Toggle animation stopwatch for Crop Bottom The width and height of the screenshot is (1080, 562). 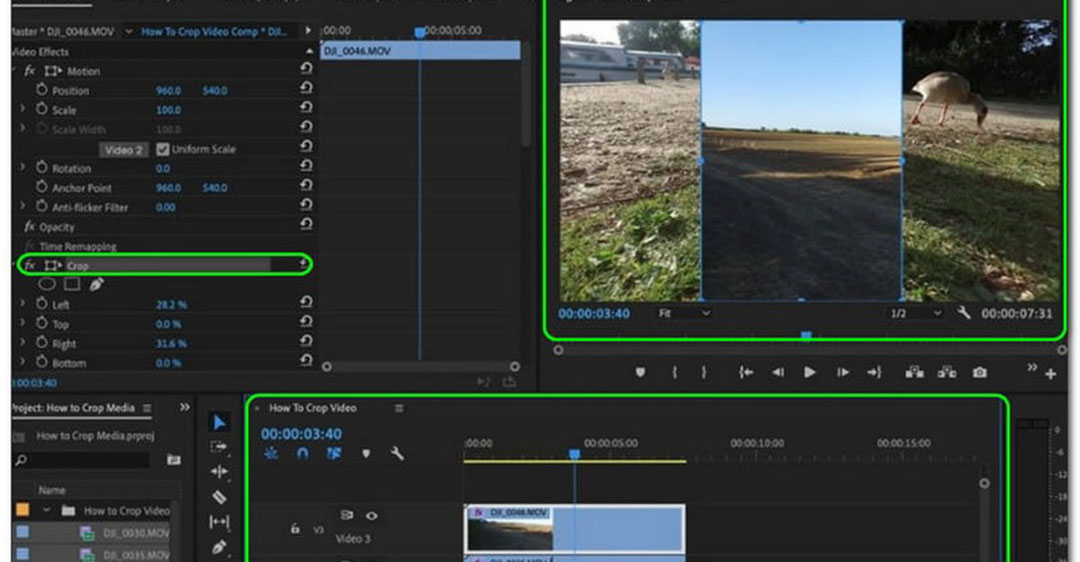(x=41, y=362)
